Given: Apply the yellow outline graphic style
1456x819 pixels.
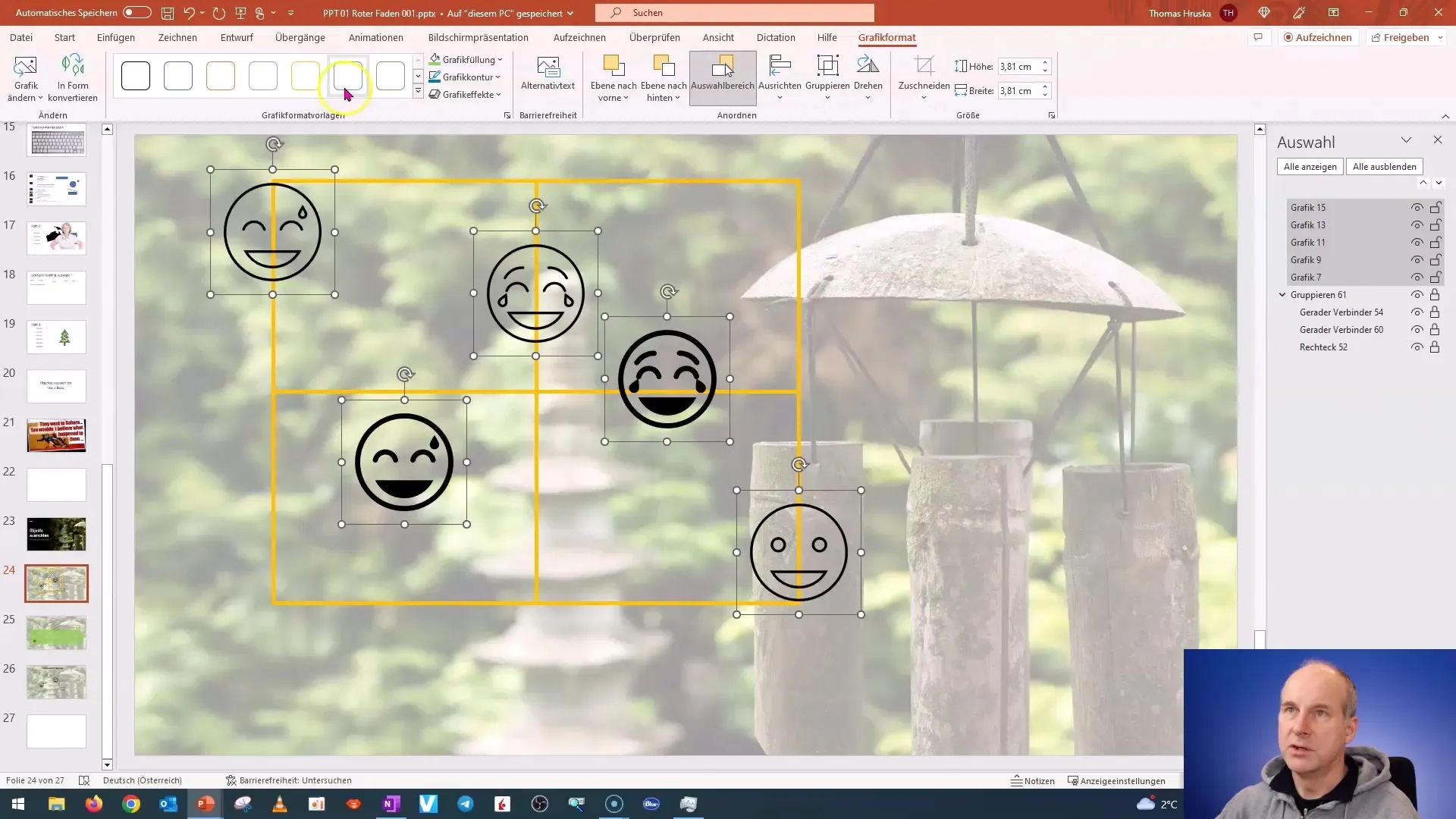Looking at the screenshot, I should point(306,76).
